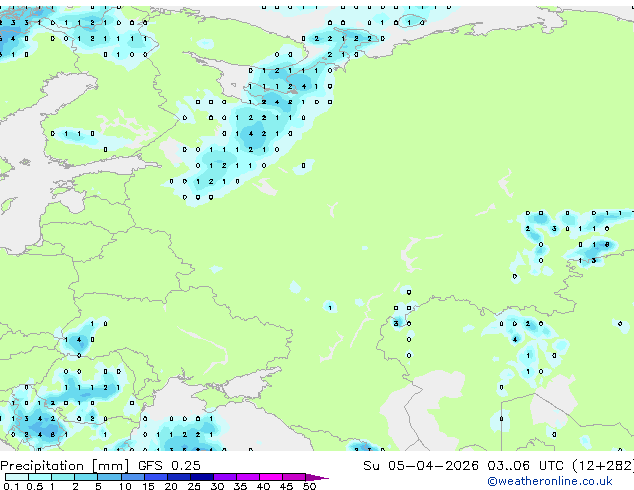Click the above-50 mm arrow-tip legend swatch
The image size is (634, 490).
[x=316, y=477]
